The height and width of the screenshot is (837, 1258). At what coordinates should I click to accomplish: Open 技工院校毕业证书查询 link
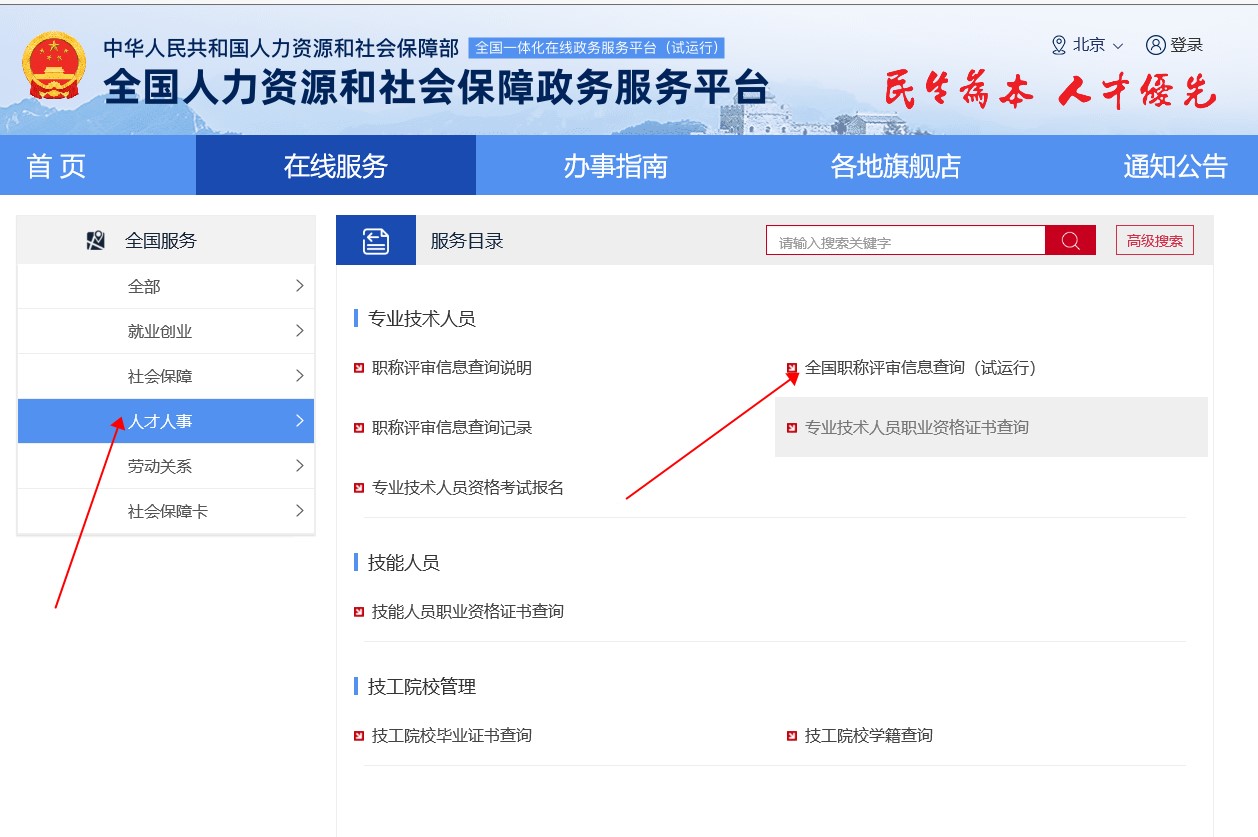pos(452,736)
